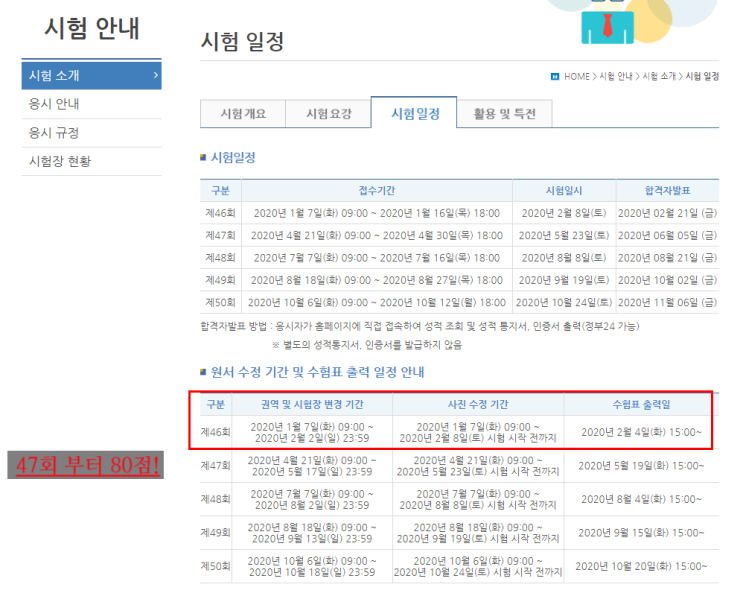Viewport: 743px width, 596px height.
Task: Click the exam date 2020년 9월 19일(토)
Action: point(564,280)
